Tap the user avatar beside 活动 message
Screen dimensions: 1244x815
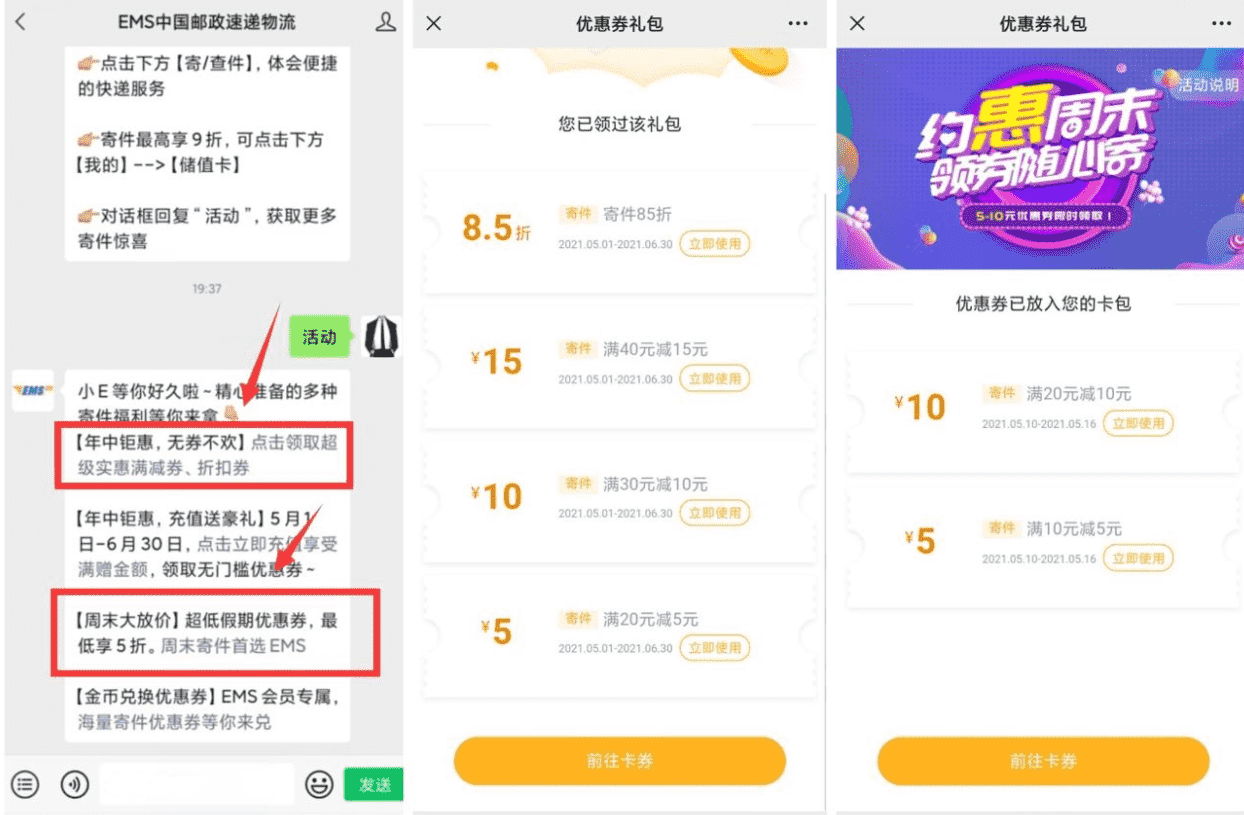pos(381,337)
